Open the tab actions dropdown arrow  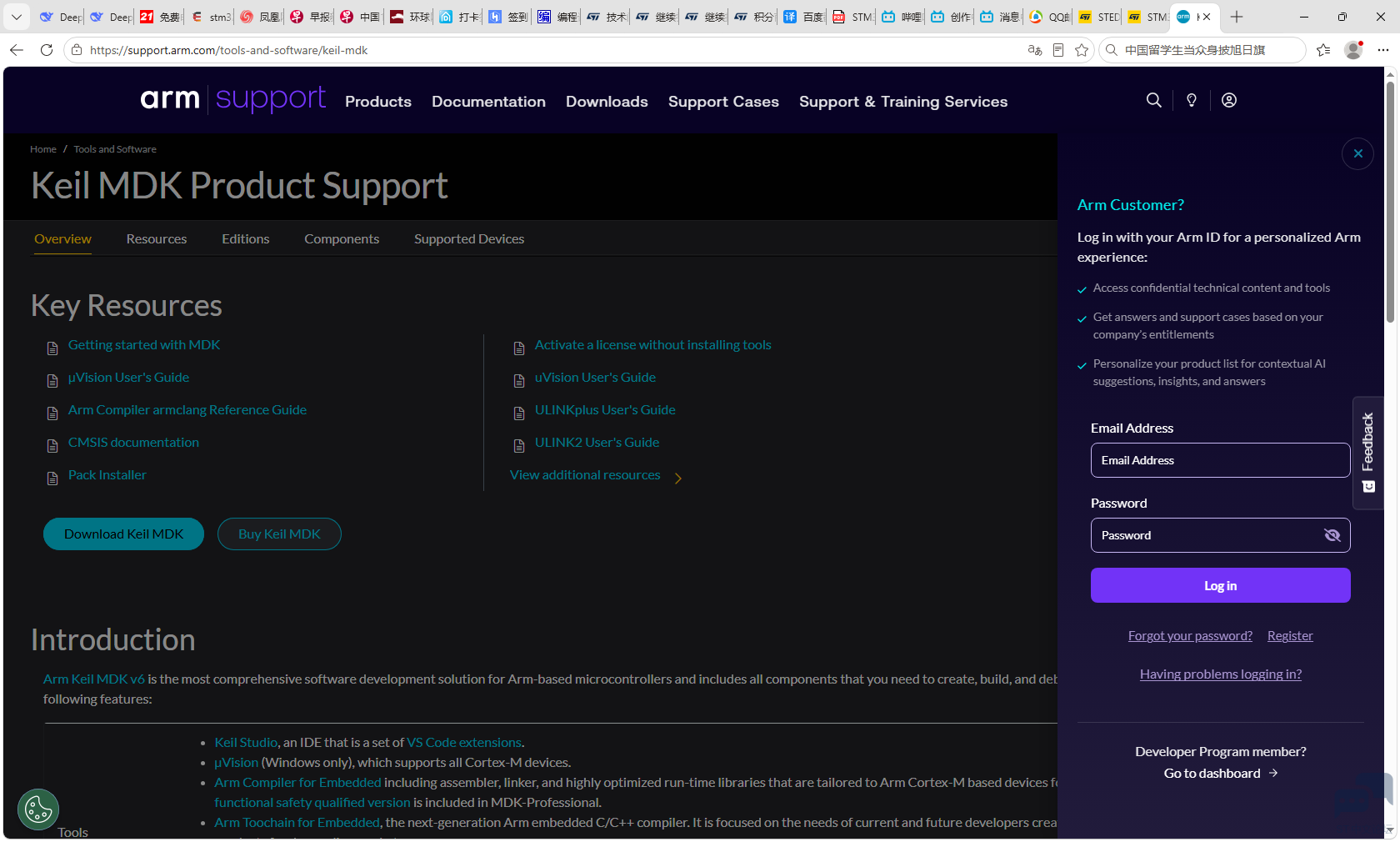[17, 17]
